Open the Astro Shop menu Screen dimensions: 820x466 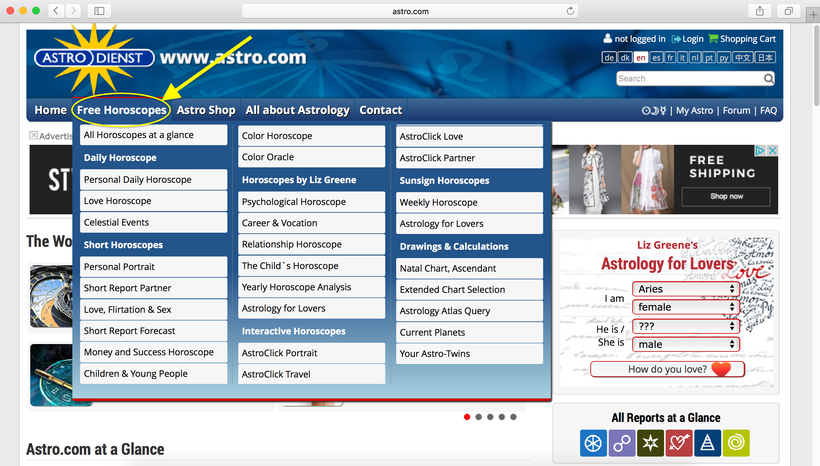coord(206,110)
